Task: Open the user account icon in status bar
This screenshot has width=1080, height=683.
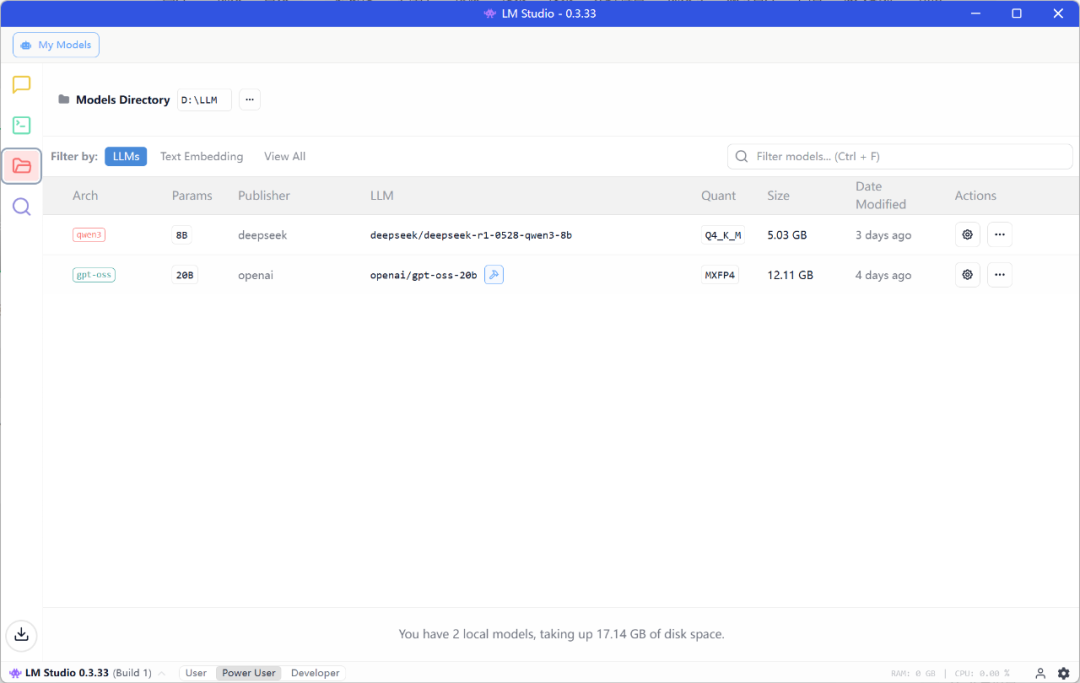Action: point(1040,673)
